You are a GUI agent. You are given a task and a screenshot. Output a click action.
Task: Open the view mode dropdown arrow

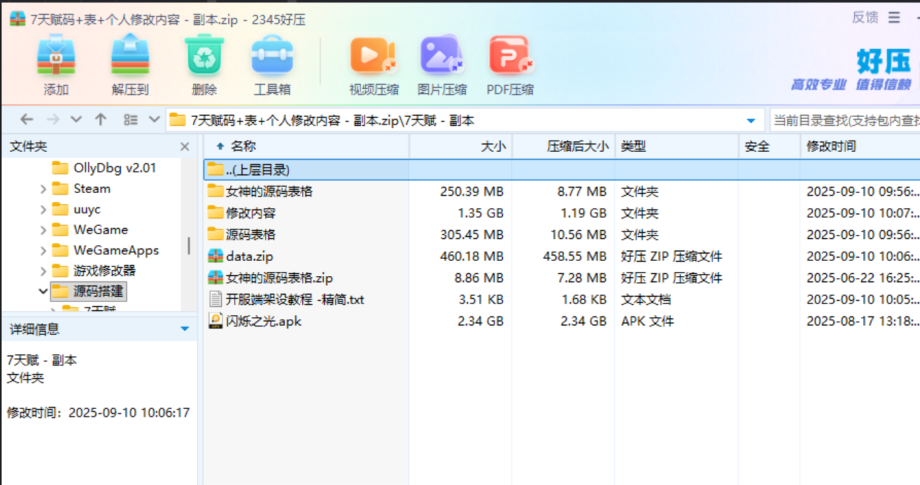pyautogui.click(x=154, y=120)
